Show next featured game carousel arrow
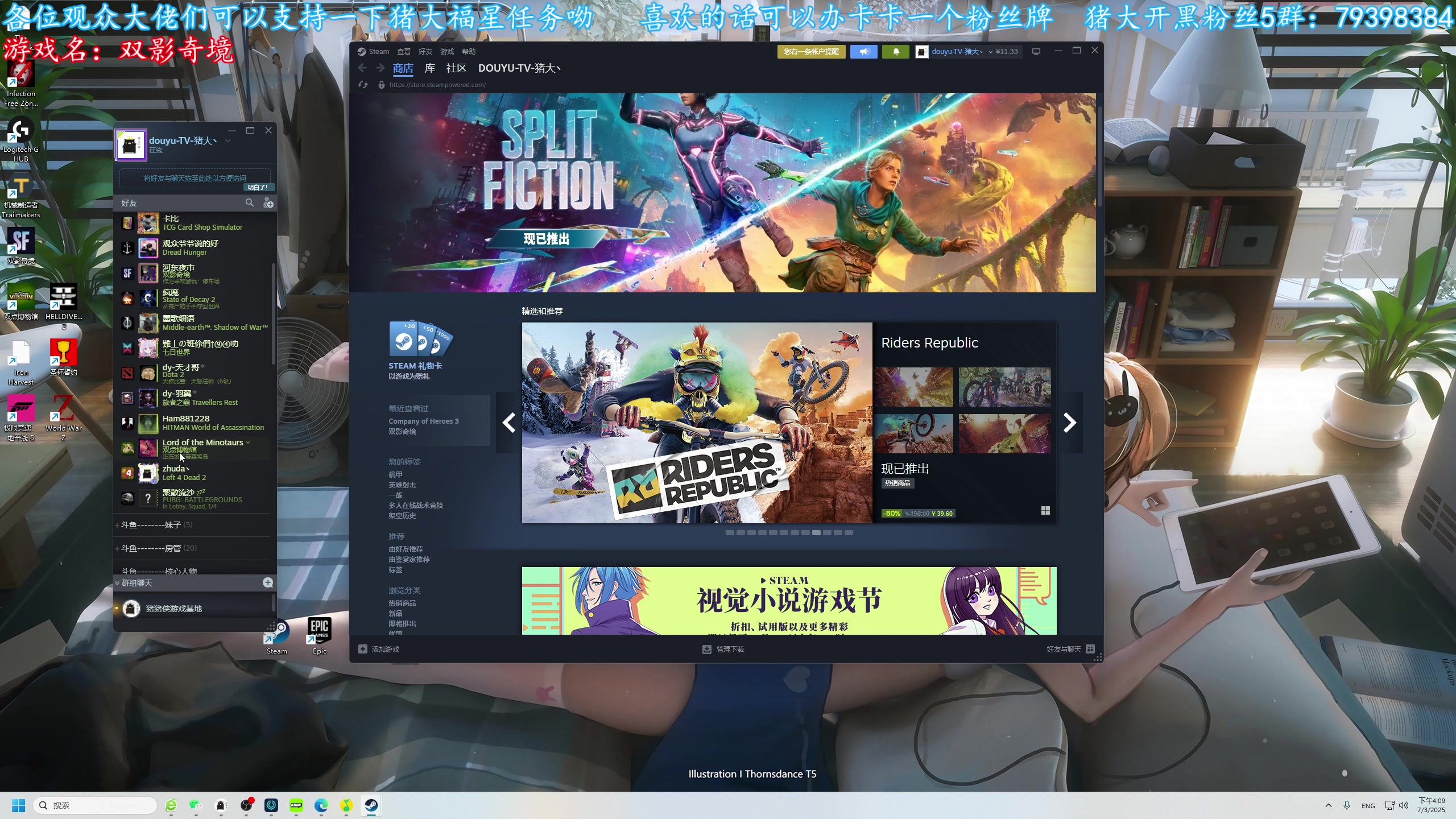Viewport: 1456px width, 819px height. pyautogui.click(x=1070, y=422)
